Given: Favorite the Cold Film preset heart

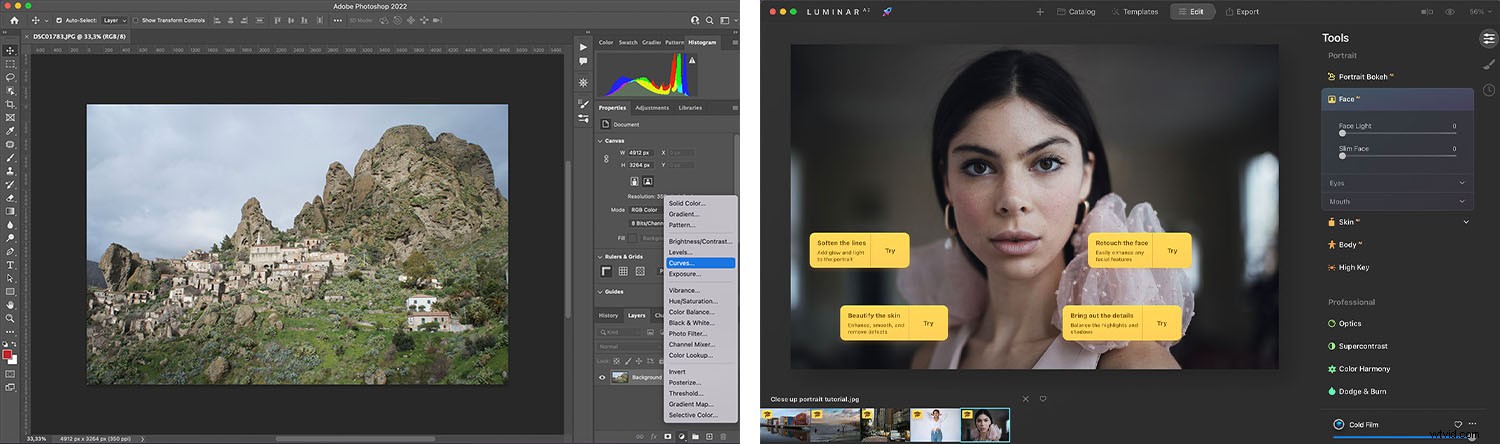Looking at the screenshot, I should [x=1458, y=424].
